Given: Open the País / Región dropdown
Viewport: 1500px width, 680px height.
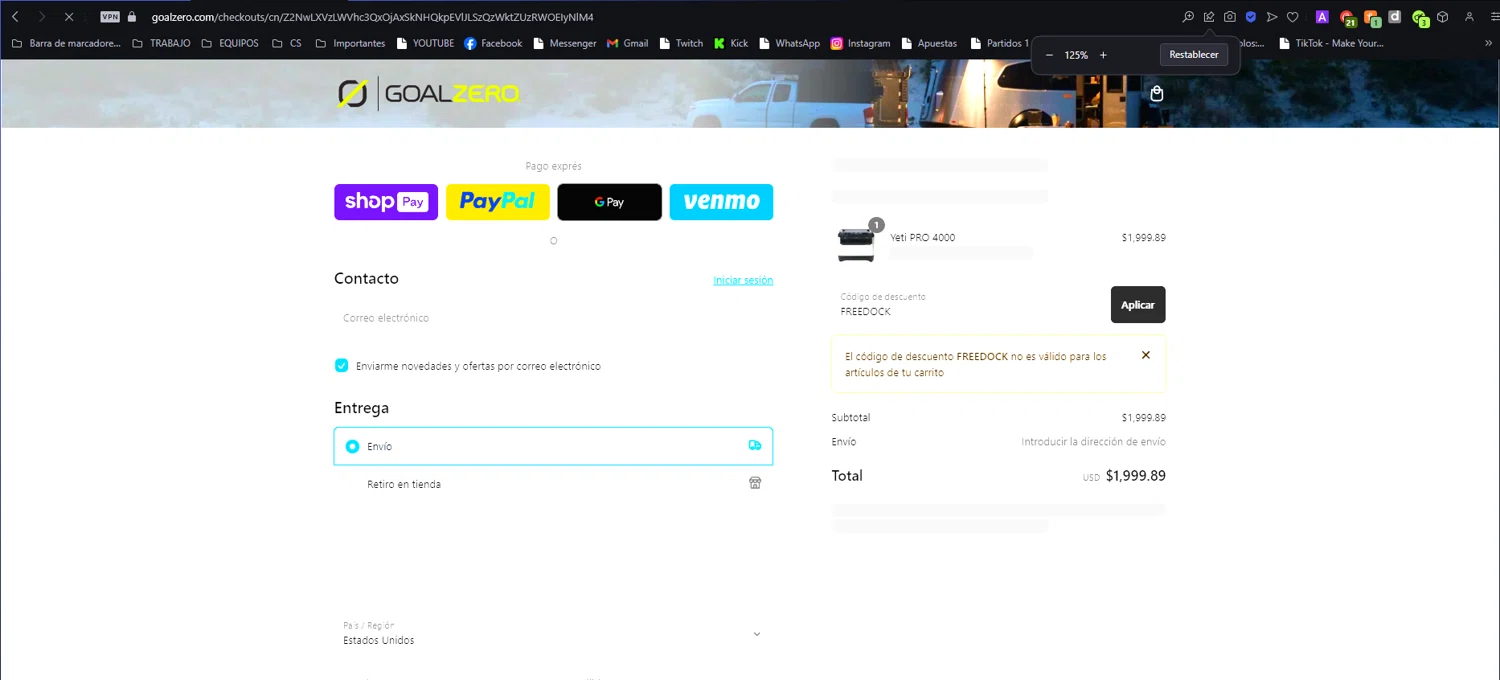Looking at the screenshot, I should (553, 634).
